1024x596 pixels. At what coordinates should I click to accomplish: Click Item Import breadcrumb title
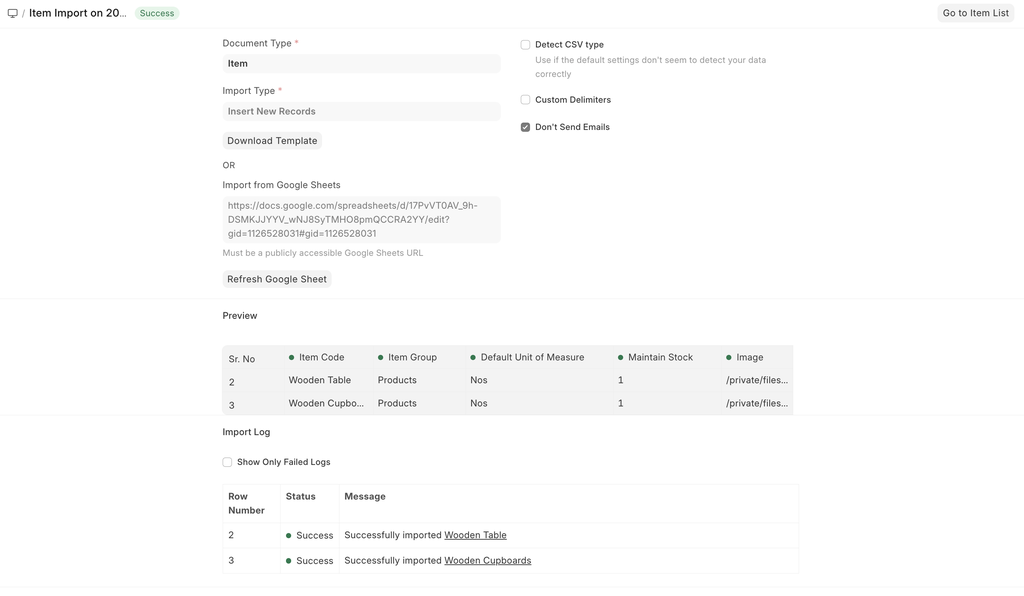[78, 13]
